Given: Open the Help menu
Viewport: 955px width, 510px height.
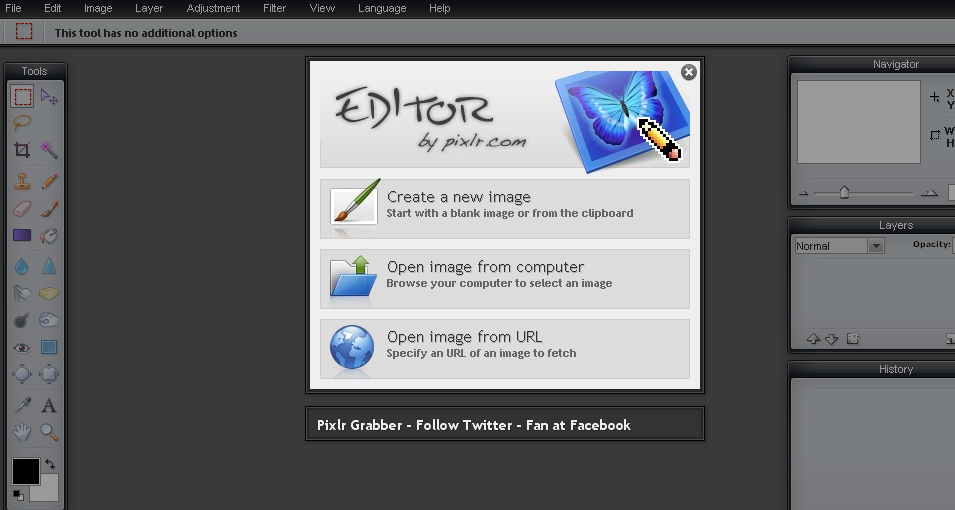Looking at the screenshot, I should 440,9.
